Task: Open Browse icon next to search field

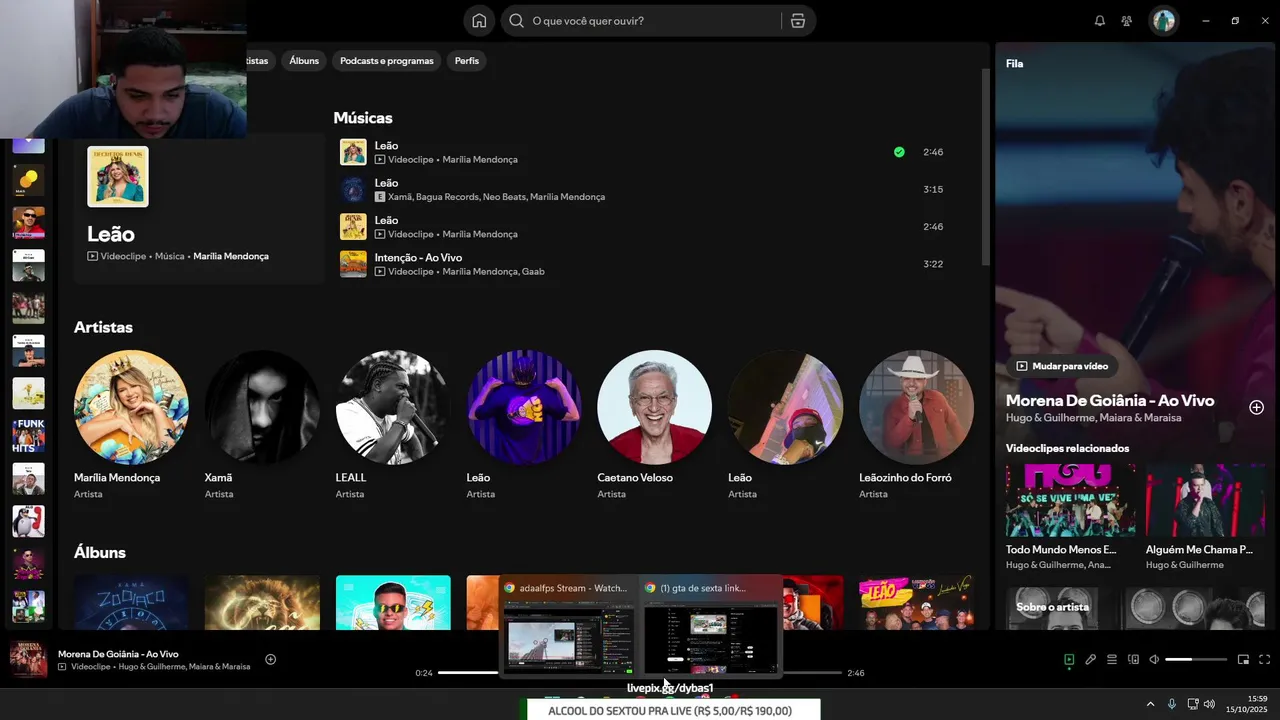Action: (798, 21)
